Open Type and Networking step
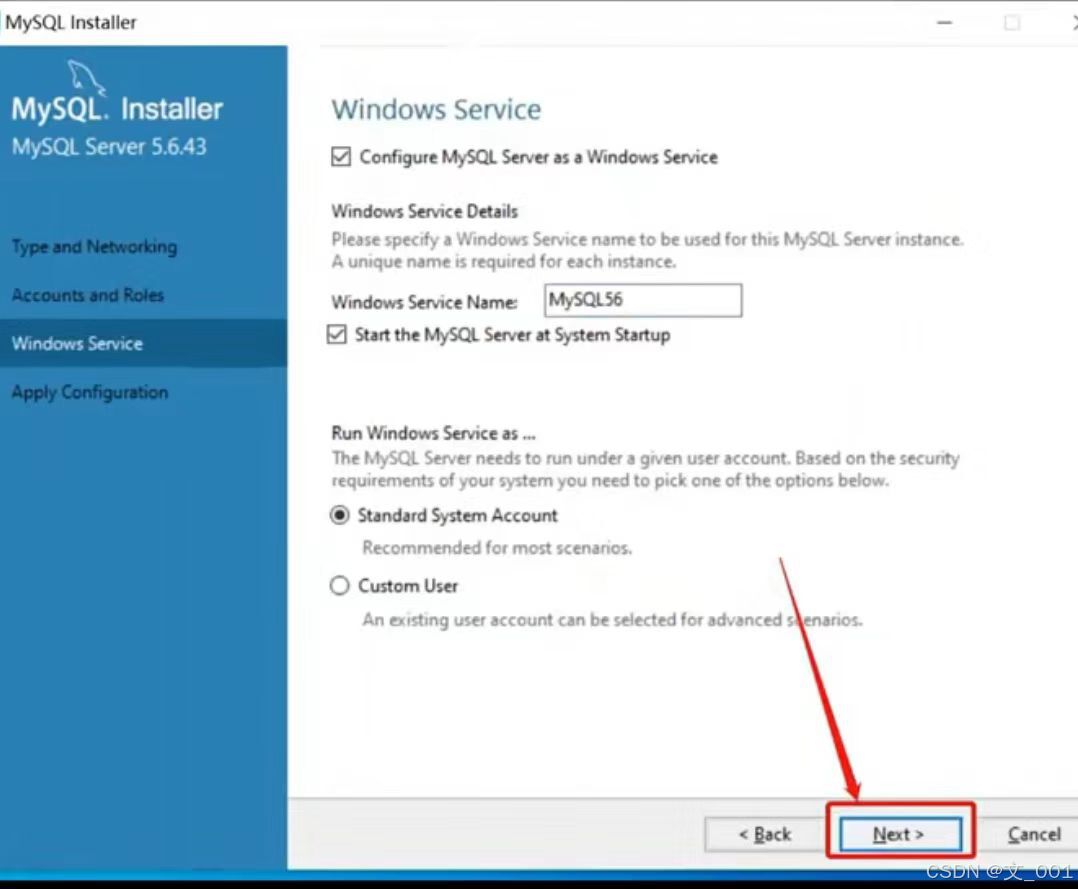 pyautogui.click(x=94, y=247)
